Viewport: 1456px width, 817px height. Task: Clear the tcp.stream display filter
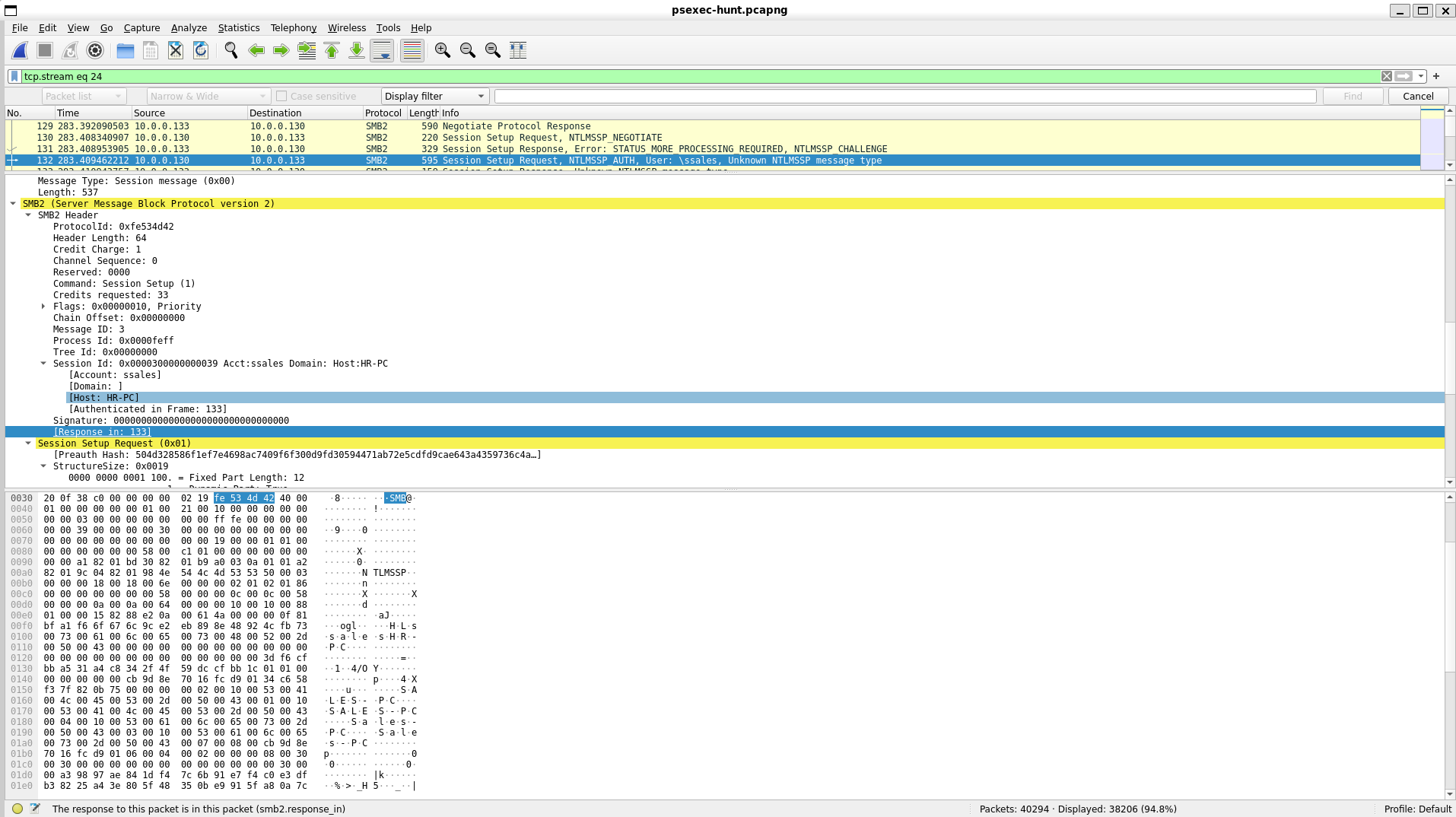pyautogui.click(x=1387, y=76)
